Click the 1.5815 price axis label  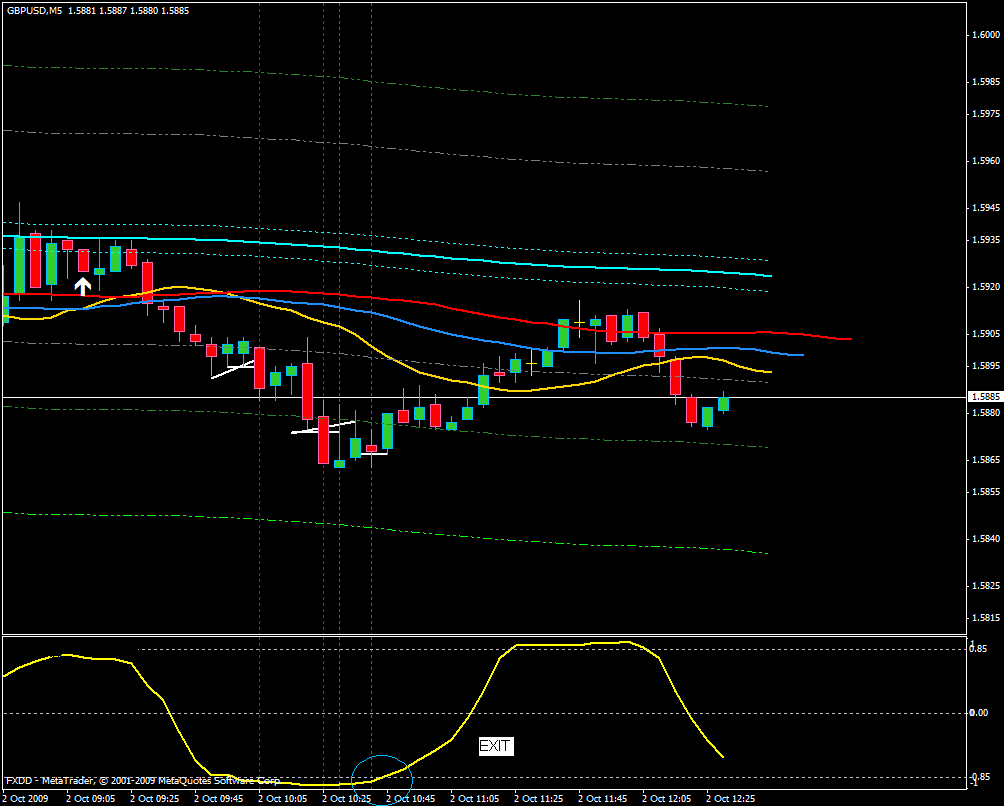point(986,618)
